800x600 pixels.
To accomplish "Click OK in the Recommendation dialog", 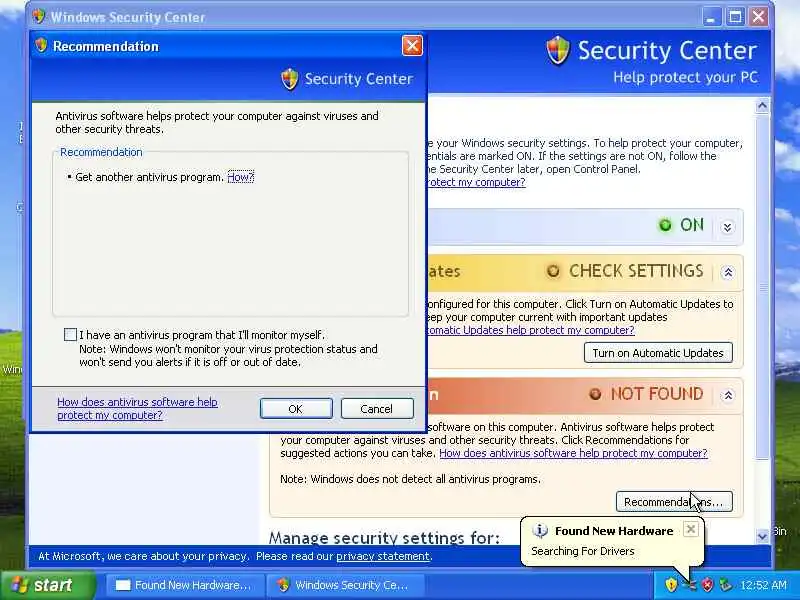I will [x=296, y=409].
